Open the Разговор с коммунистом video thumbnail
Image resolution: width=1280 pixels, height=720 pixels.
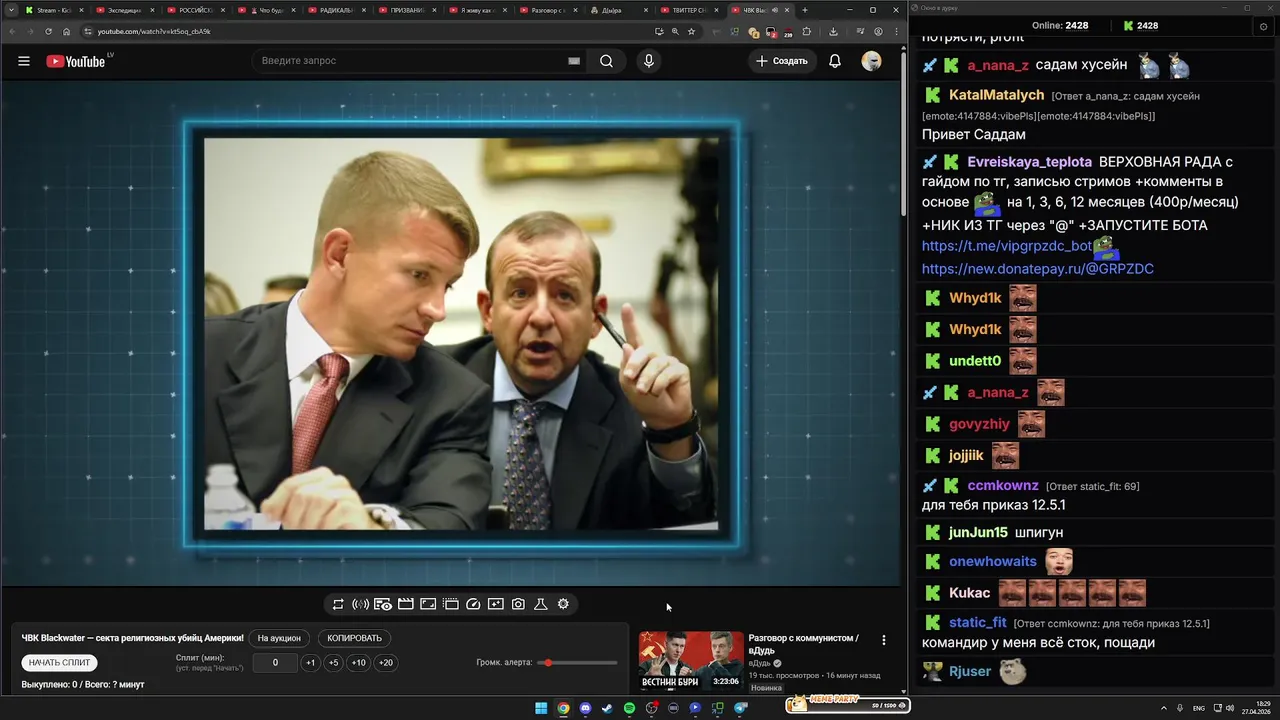click(691, 661)
